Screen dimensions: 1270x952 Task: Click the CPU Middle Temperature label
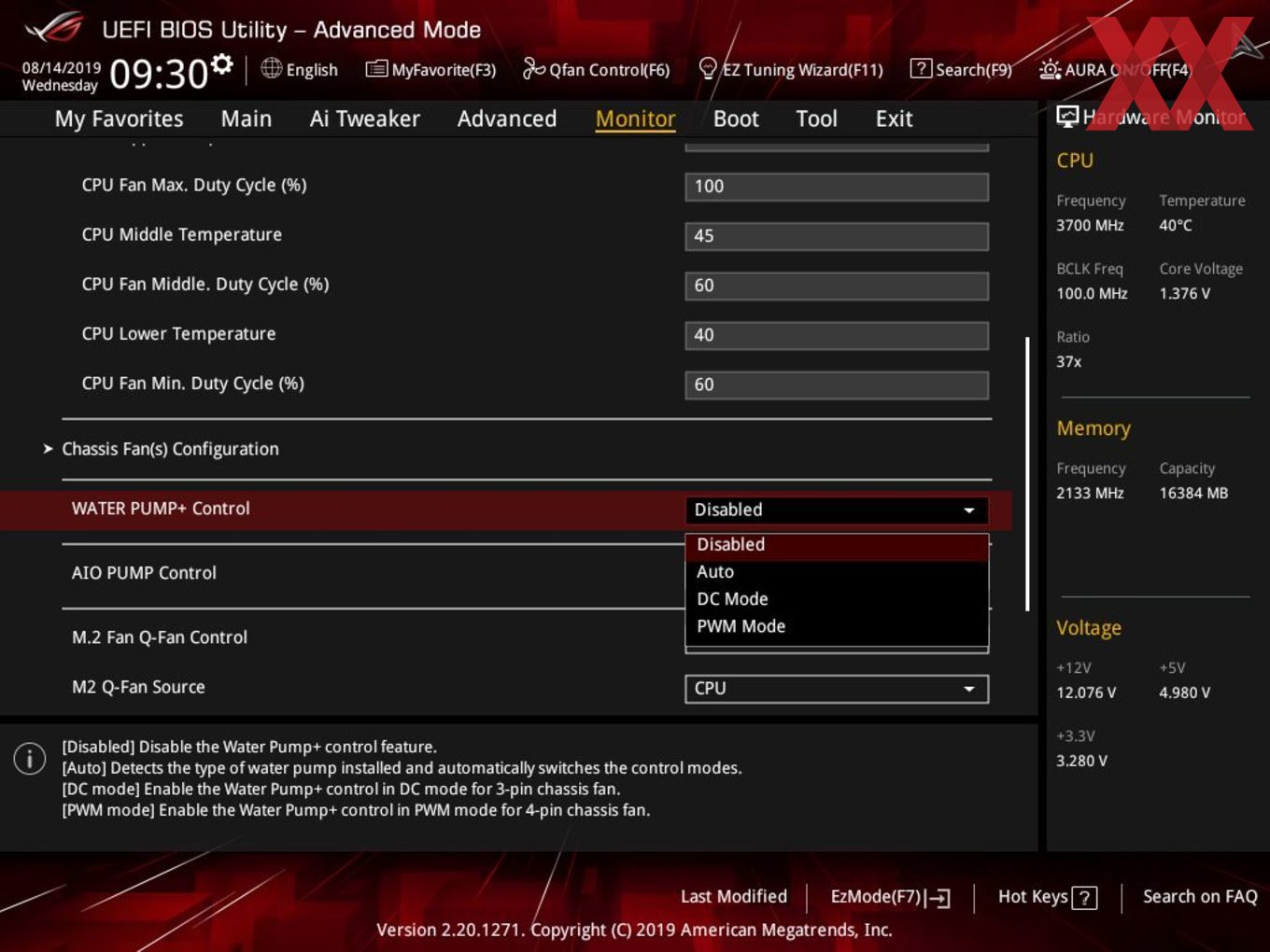(181, 235)
